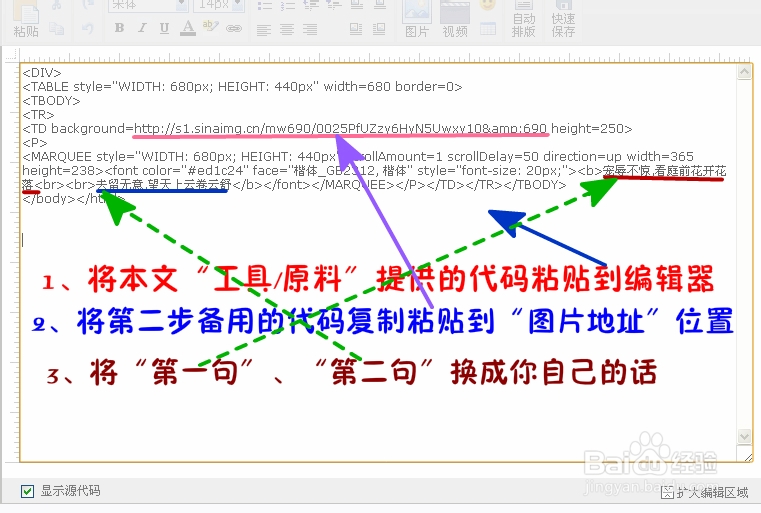Toggle italic formatting (I)
This screenshot has width=761, height=513.
coord(142,28)
